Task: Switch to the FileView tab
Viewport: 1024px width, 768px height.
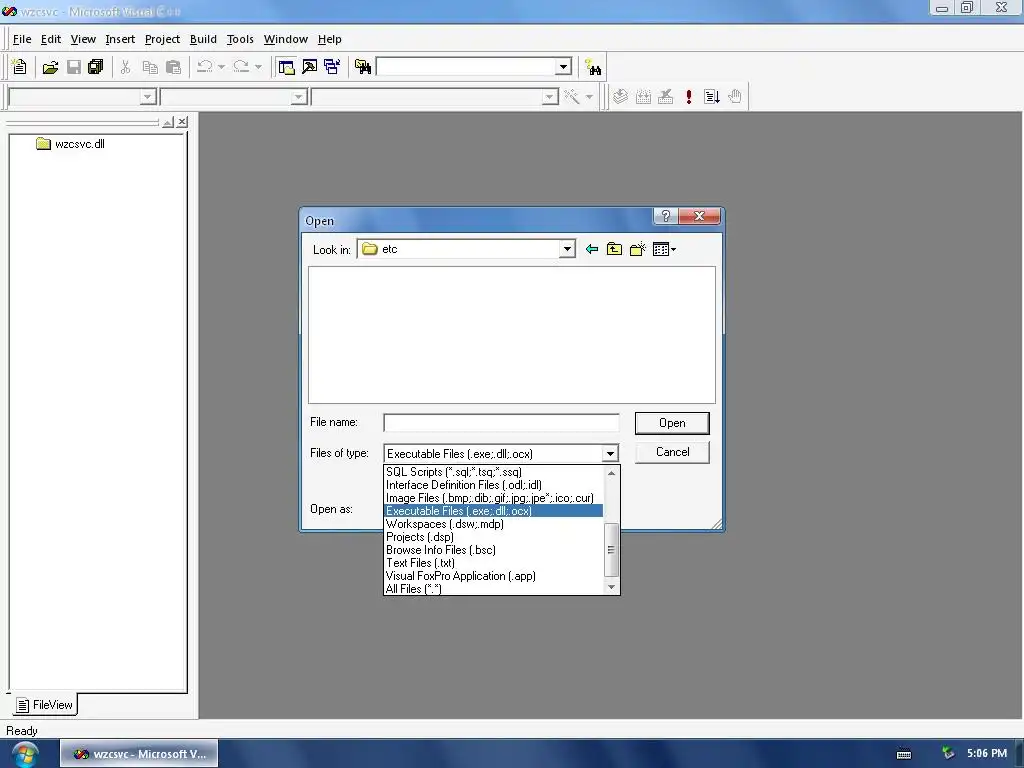Action: click(44, 705)
